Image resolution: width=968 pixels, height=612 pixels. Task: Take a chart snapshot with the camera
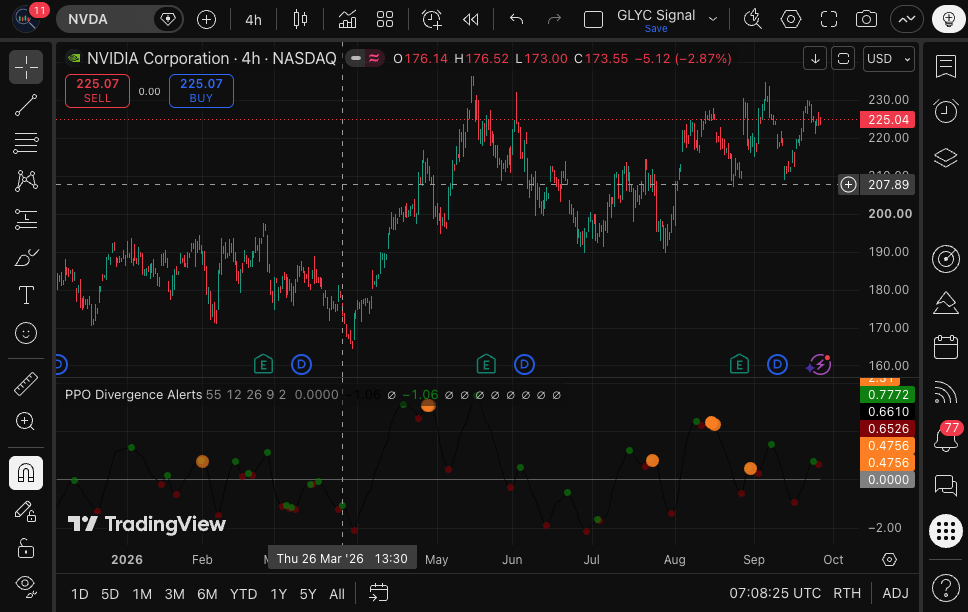pos(866,19)
